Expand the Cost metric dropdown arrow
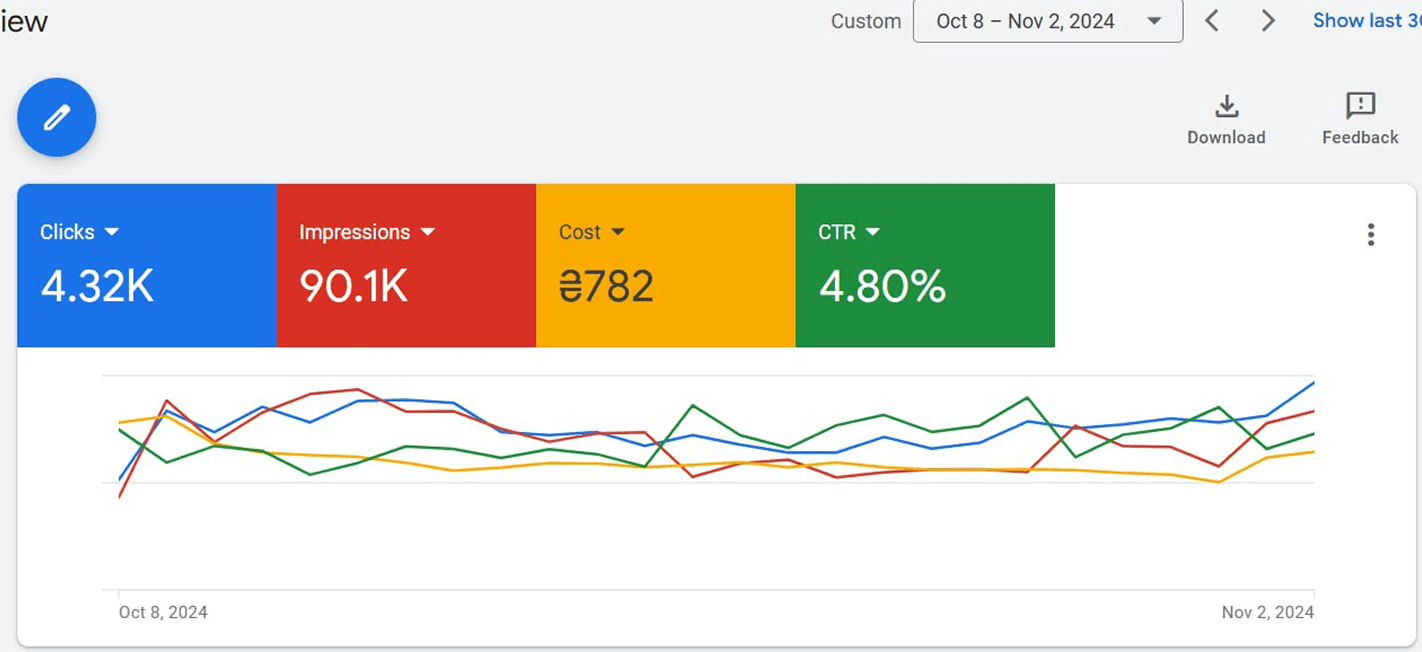The width and height of the screenshot is (1422, 652). 618,232
